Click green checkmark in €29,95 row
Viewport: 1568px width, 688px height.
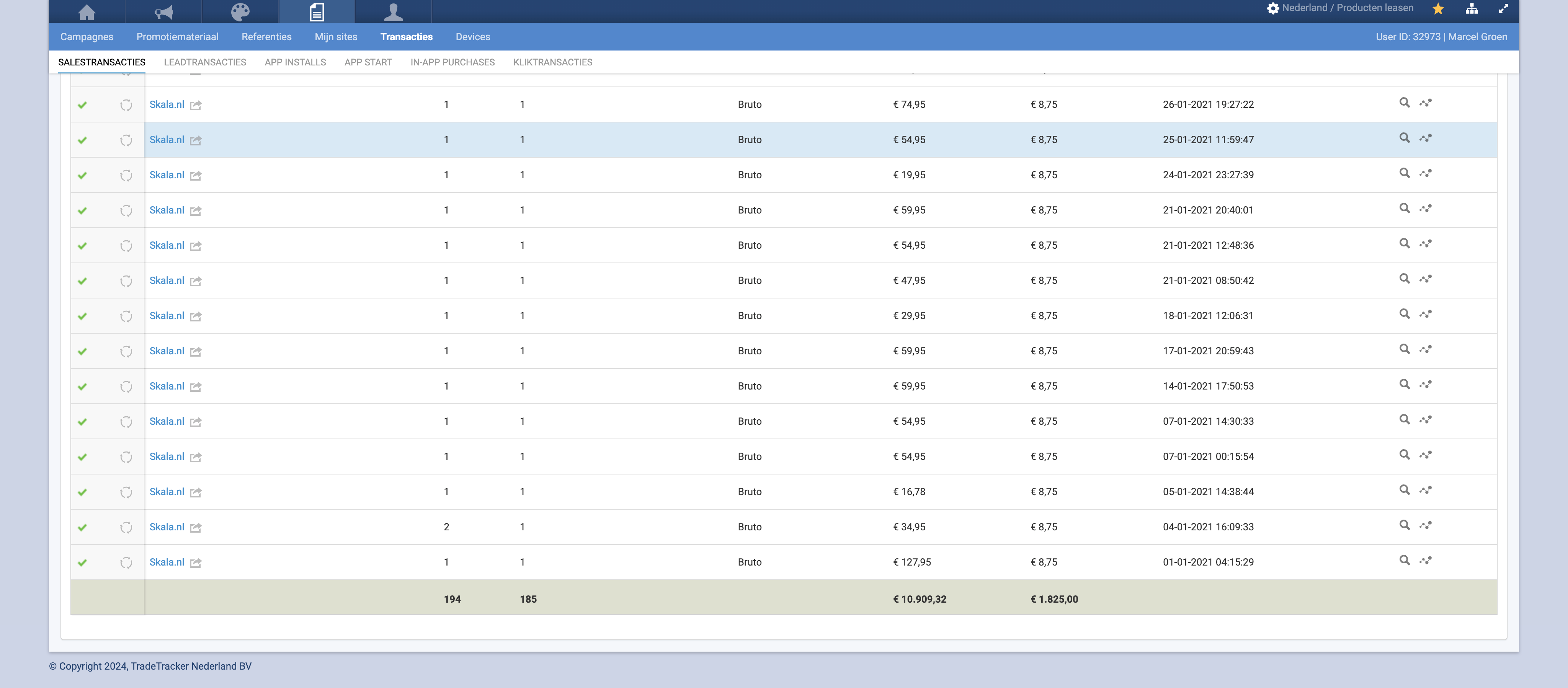tap(82, 316)
